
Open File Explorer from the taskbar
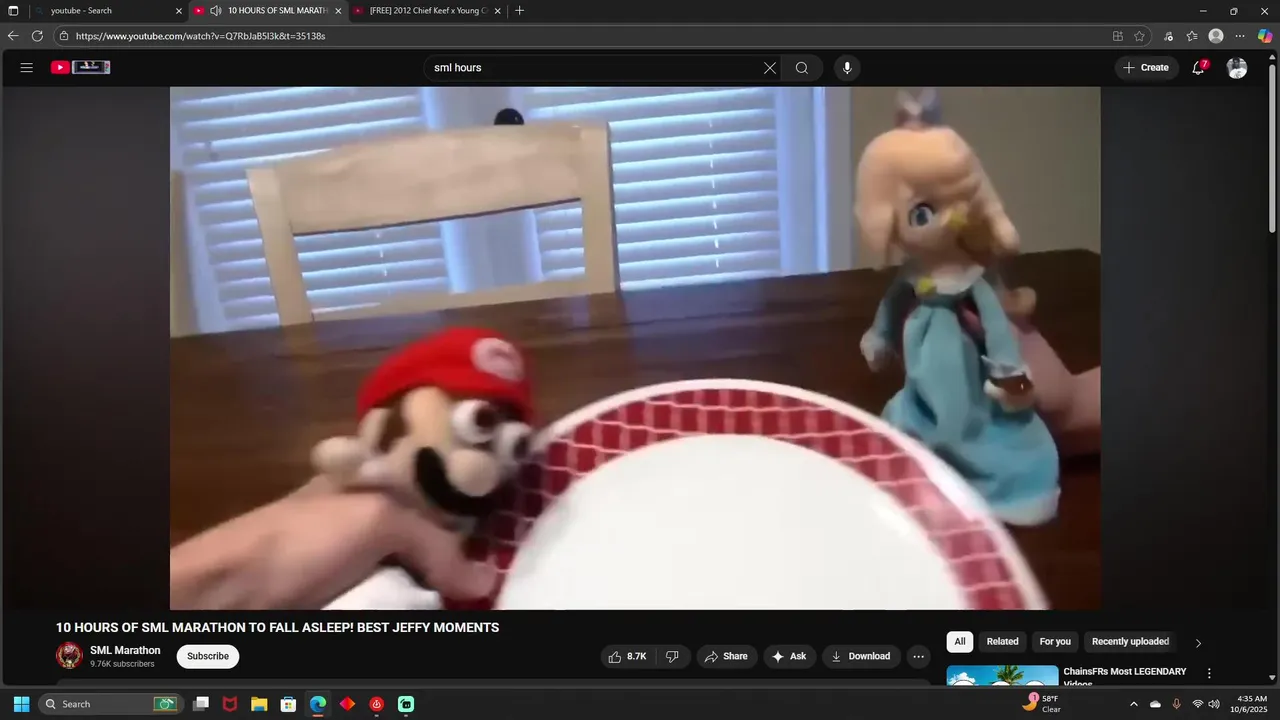pos(259,704)
